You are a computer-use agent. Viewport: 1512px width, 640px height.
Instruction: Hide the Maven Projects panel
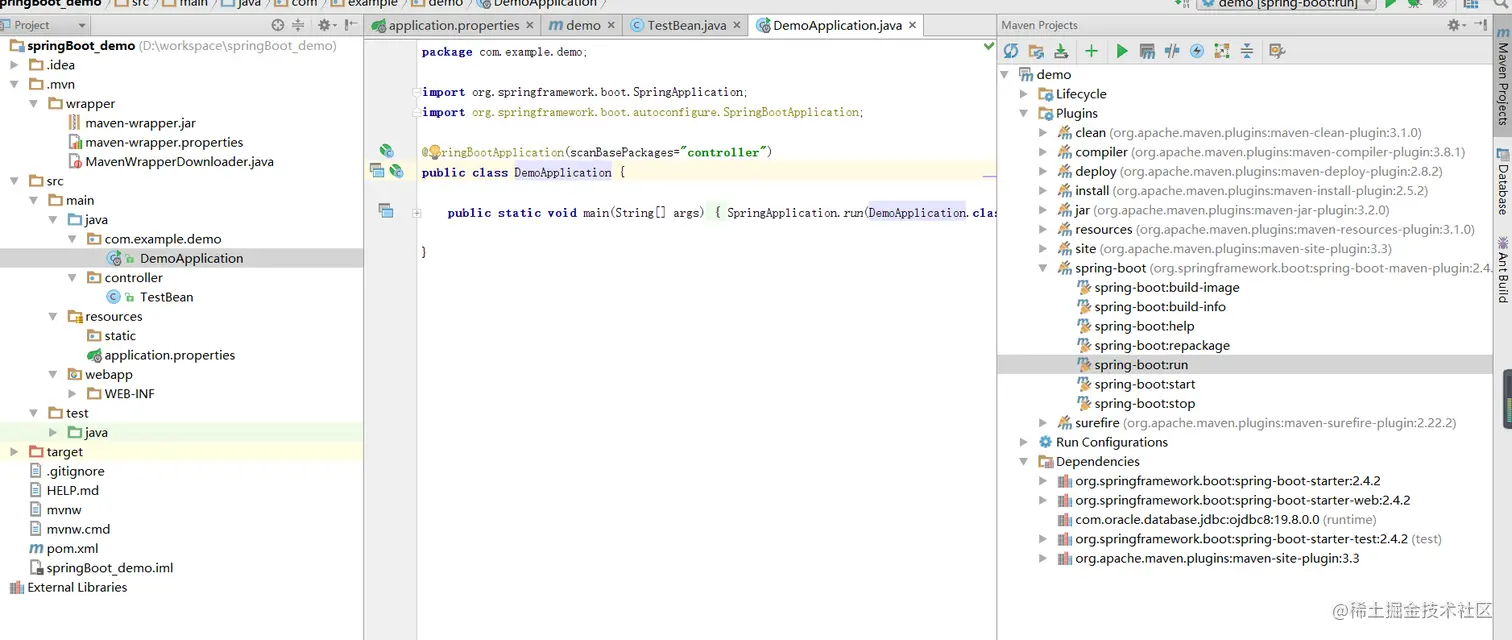pyautogui.click(x=1480, y=25)
